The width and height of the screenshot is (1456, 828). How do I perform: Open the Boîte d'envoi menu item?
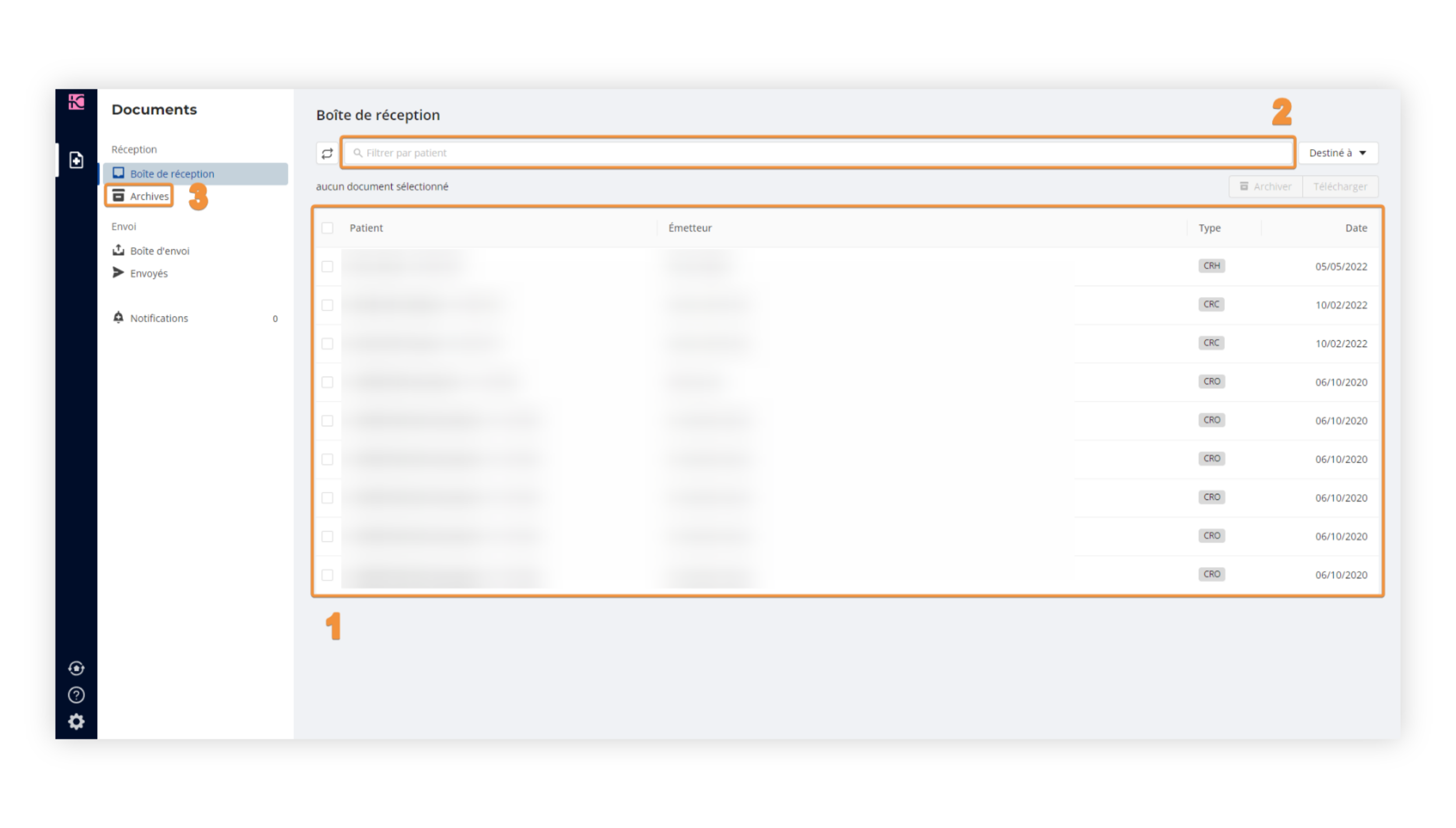click(x=196, y=251)
